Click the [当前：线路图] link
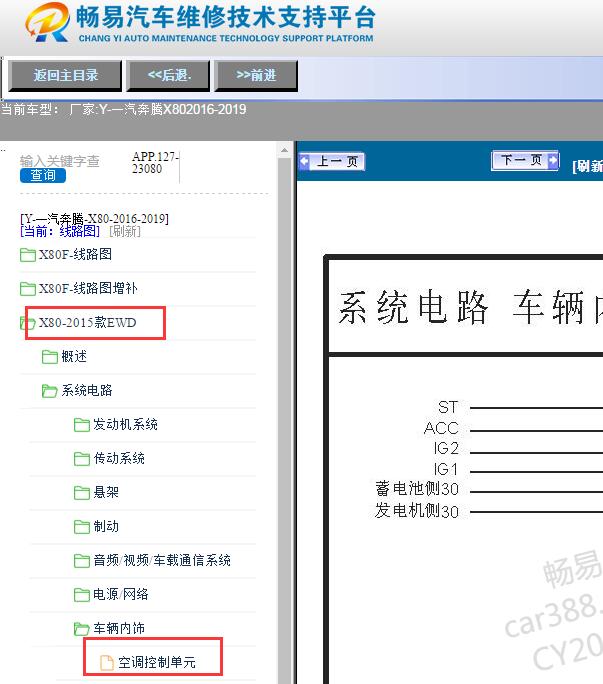This screenshot has height=684, width=603. 60,231
